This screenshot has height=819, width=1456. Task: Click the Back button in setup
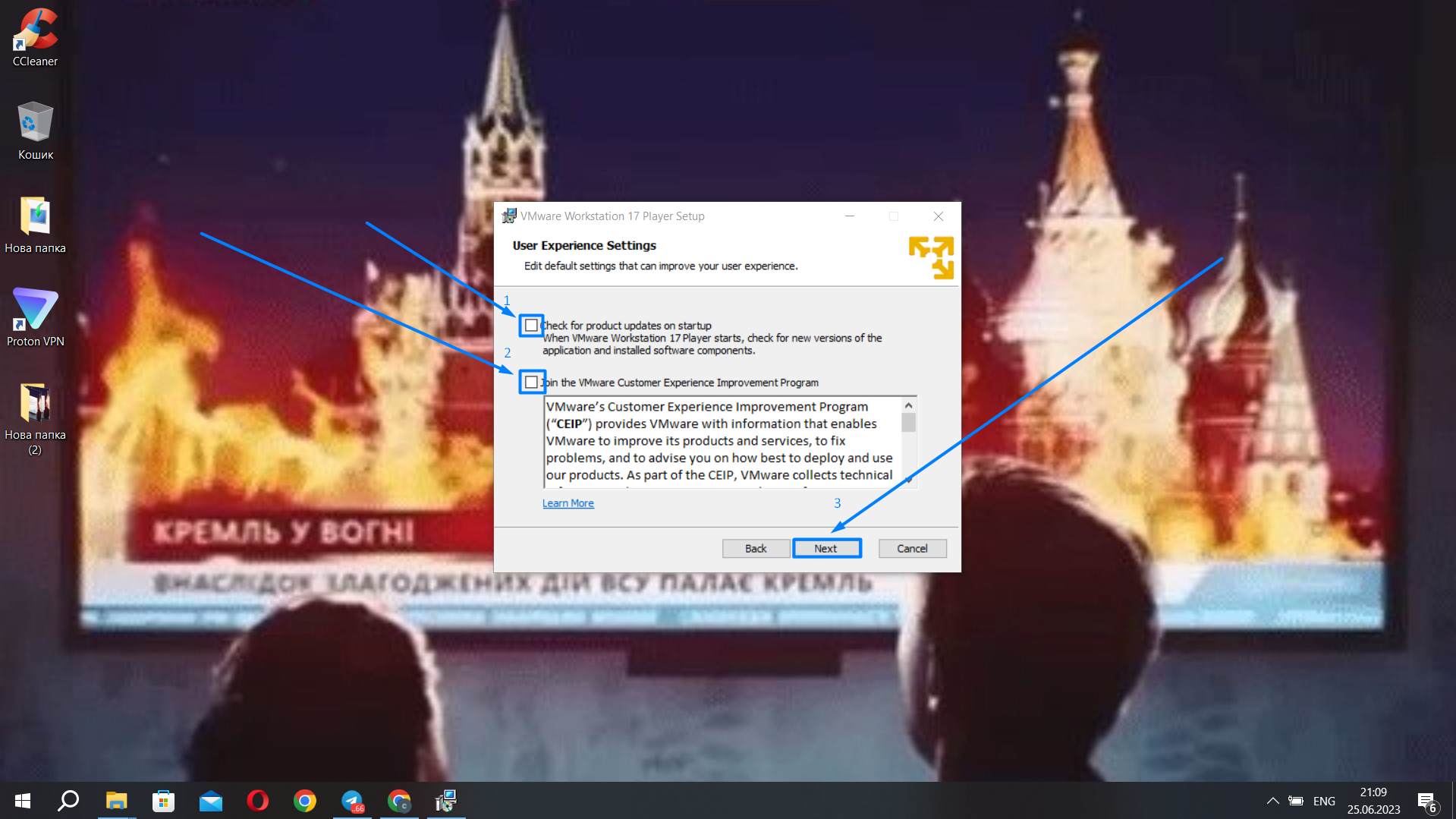pyautogui.click(x=756, y=548)
